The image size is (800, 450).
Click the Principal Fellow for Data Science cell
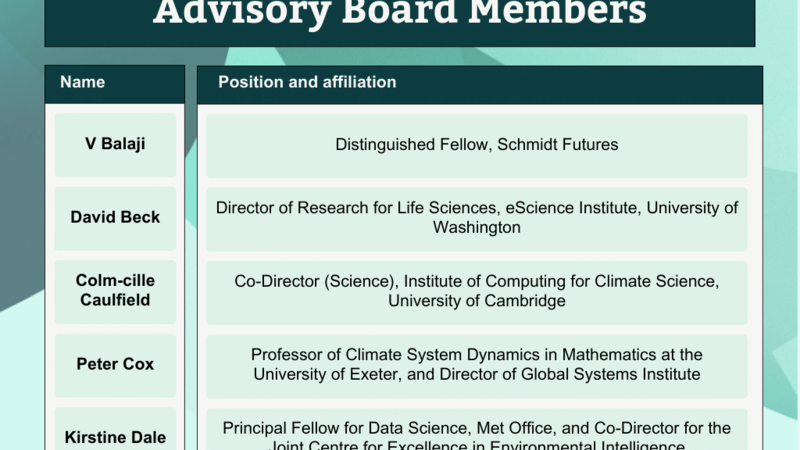(x=477, y=430)
